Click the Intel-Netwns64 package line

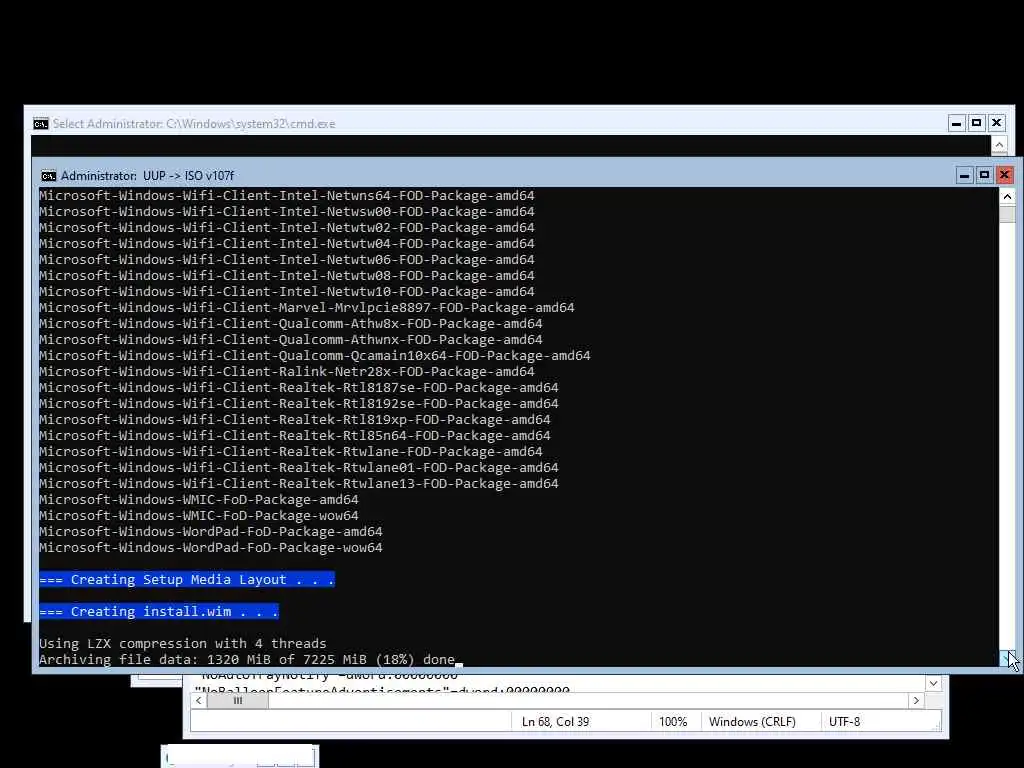[287, 195]
